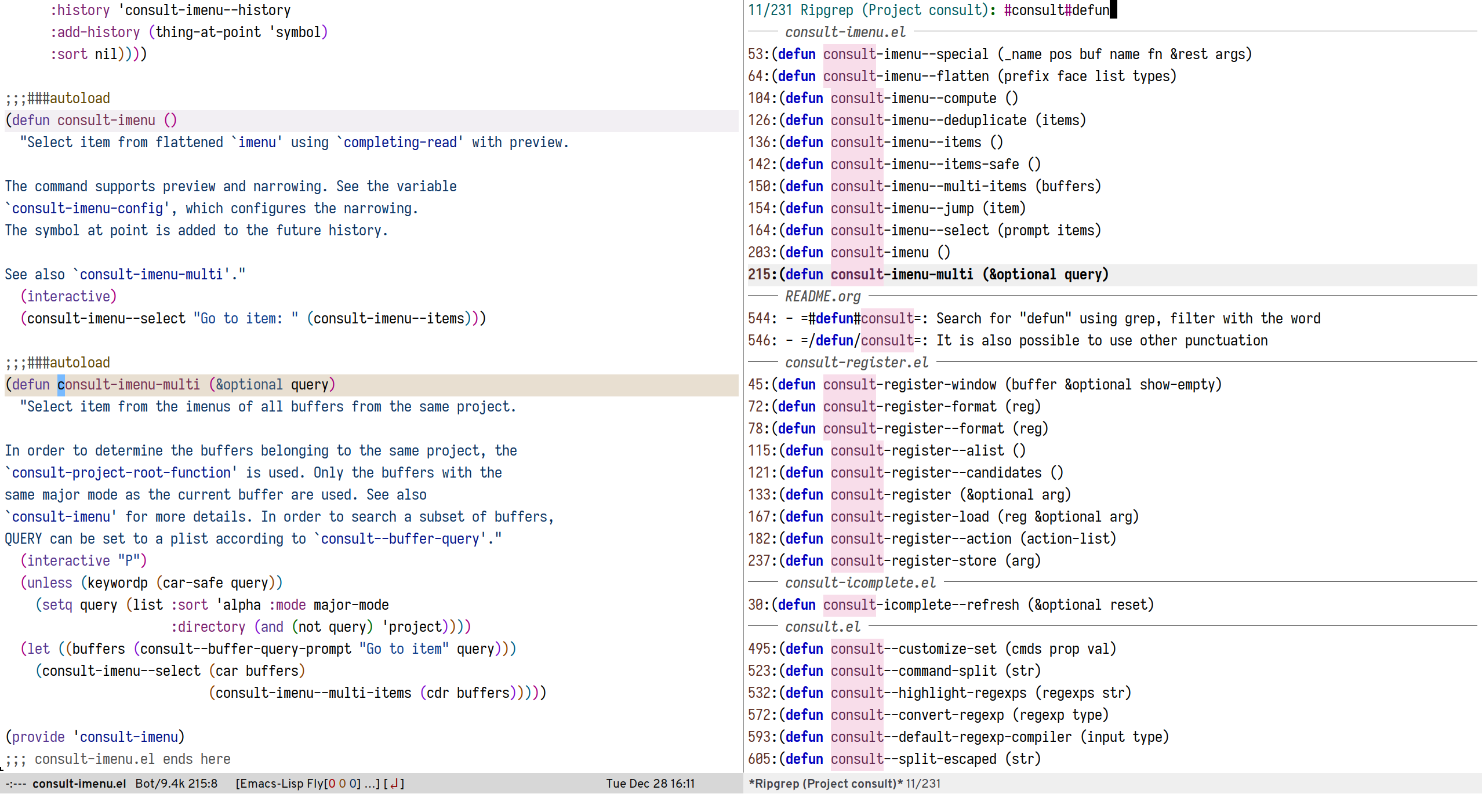Select result line 64 consult-imenu--flatten
This screenshot has width=1482, height=812.
point(962,76)
